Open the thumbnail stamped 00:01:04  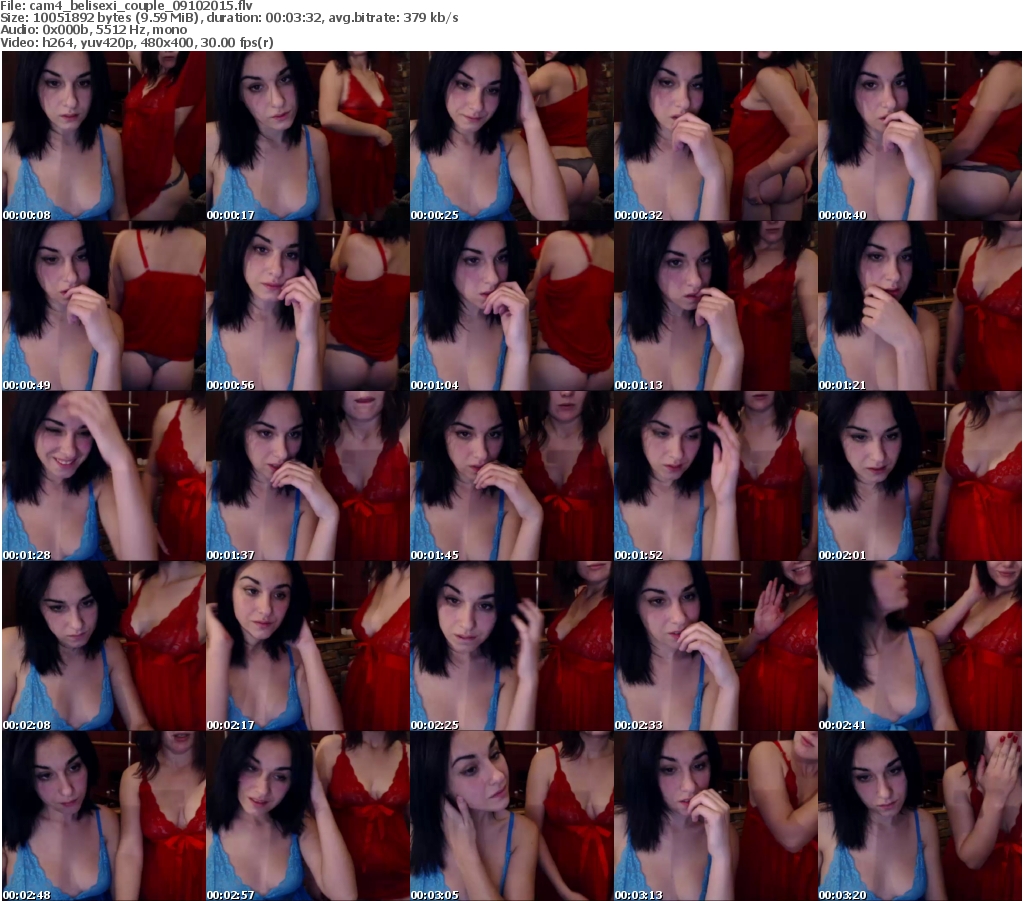(511, 306)
